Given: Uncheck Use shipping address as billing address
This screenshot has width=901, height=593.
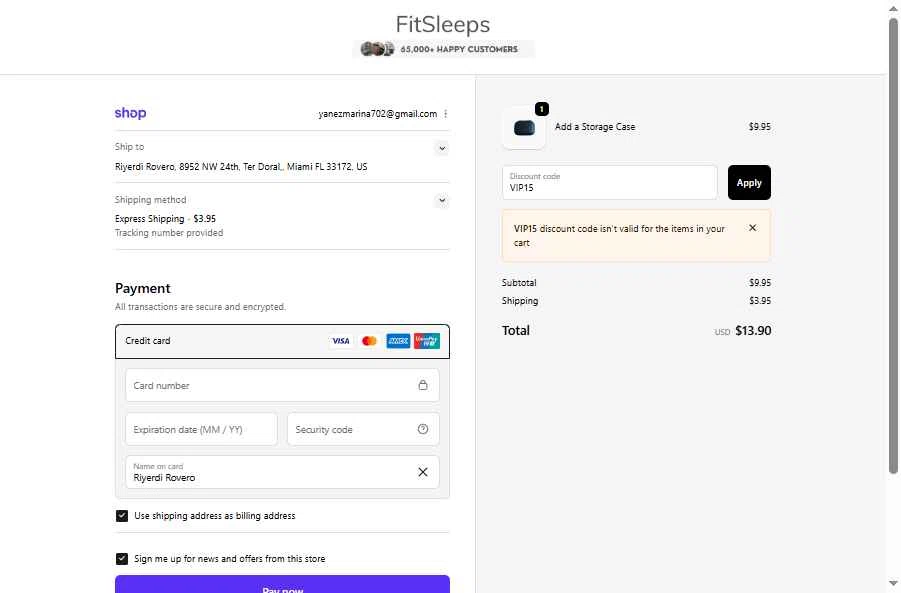Looking at the screenshot, I should (x=122, y=515).
